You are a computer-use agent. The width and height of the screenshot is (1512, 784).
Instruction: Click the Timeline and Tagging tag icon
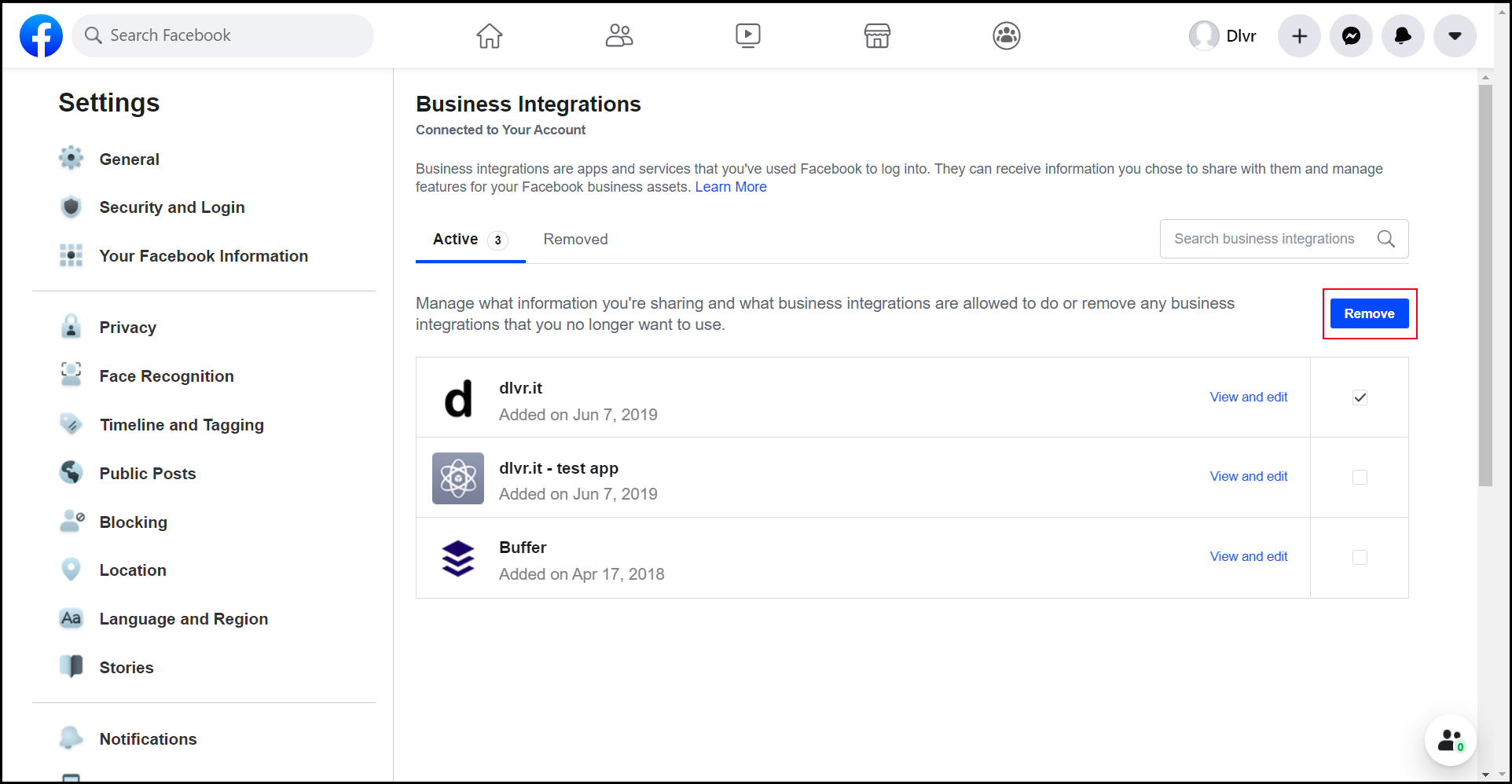[x=71, y=424]
